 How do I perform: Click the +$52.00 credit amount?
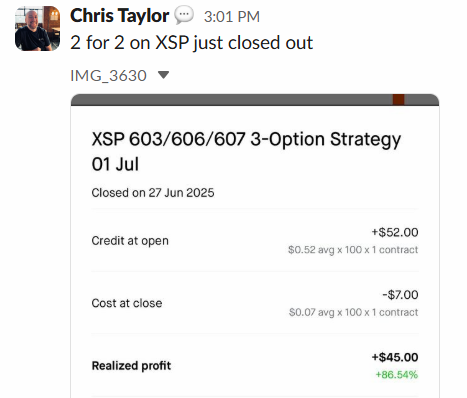coord(395,232)
